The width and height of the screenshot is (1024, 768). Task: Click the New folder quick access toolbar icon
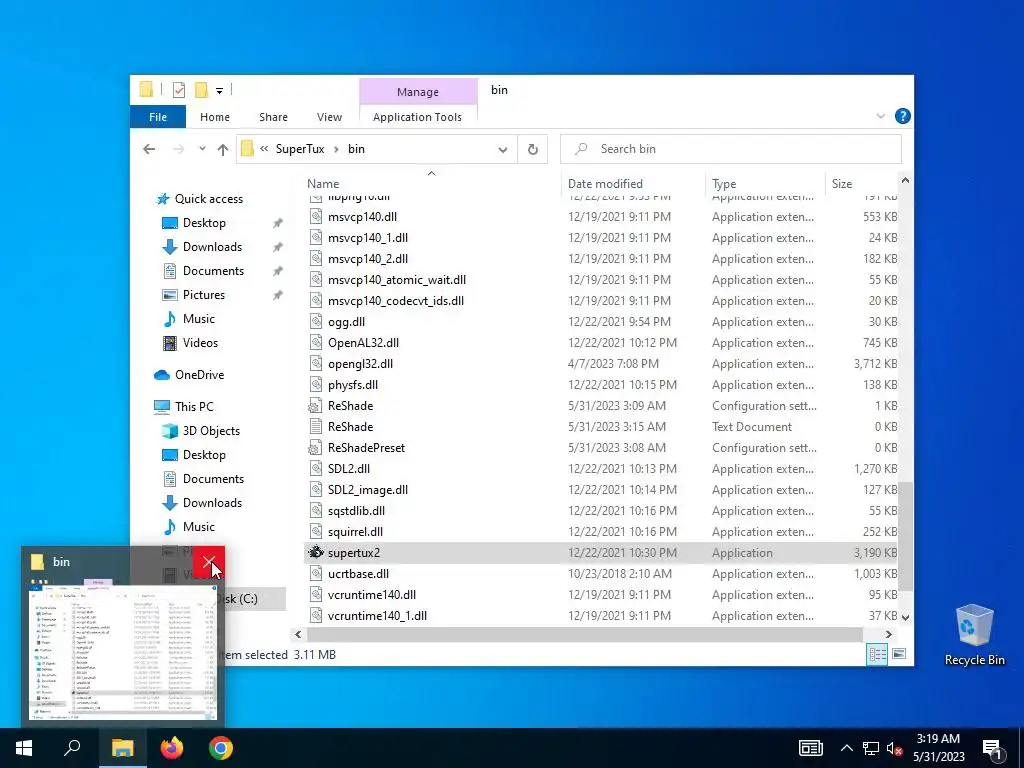(x=202, y=90)
